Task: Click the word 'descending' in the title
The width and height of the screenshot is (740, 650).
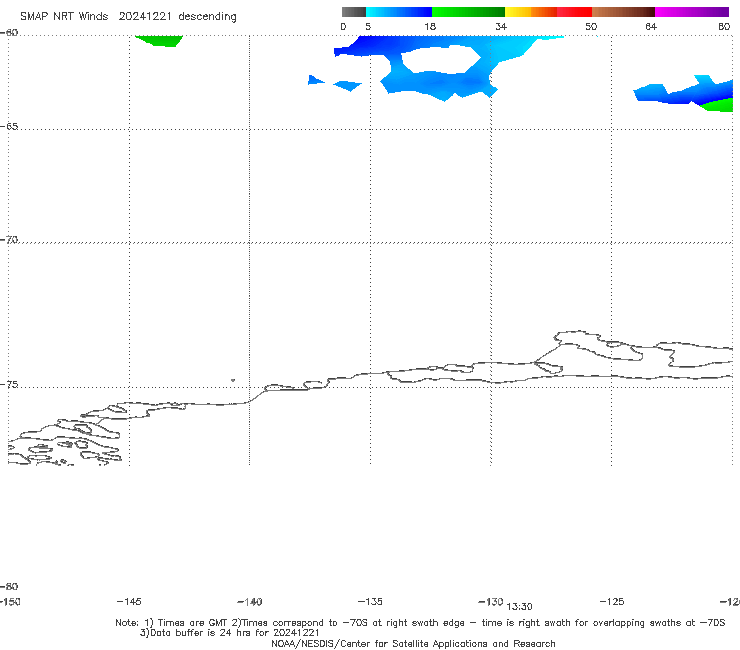Action: tap(207, 17)
